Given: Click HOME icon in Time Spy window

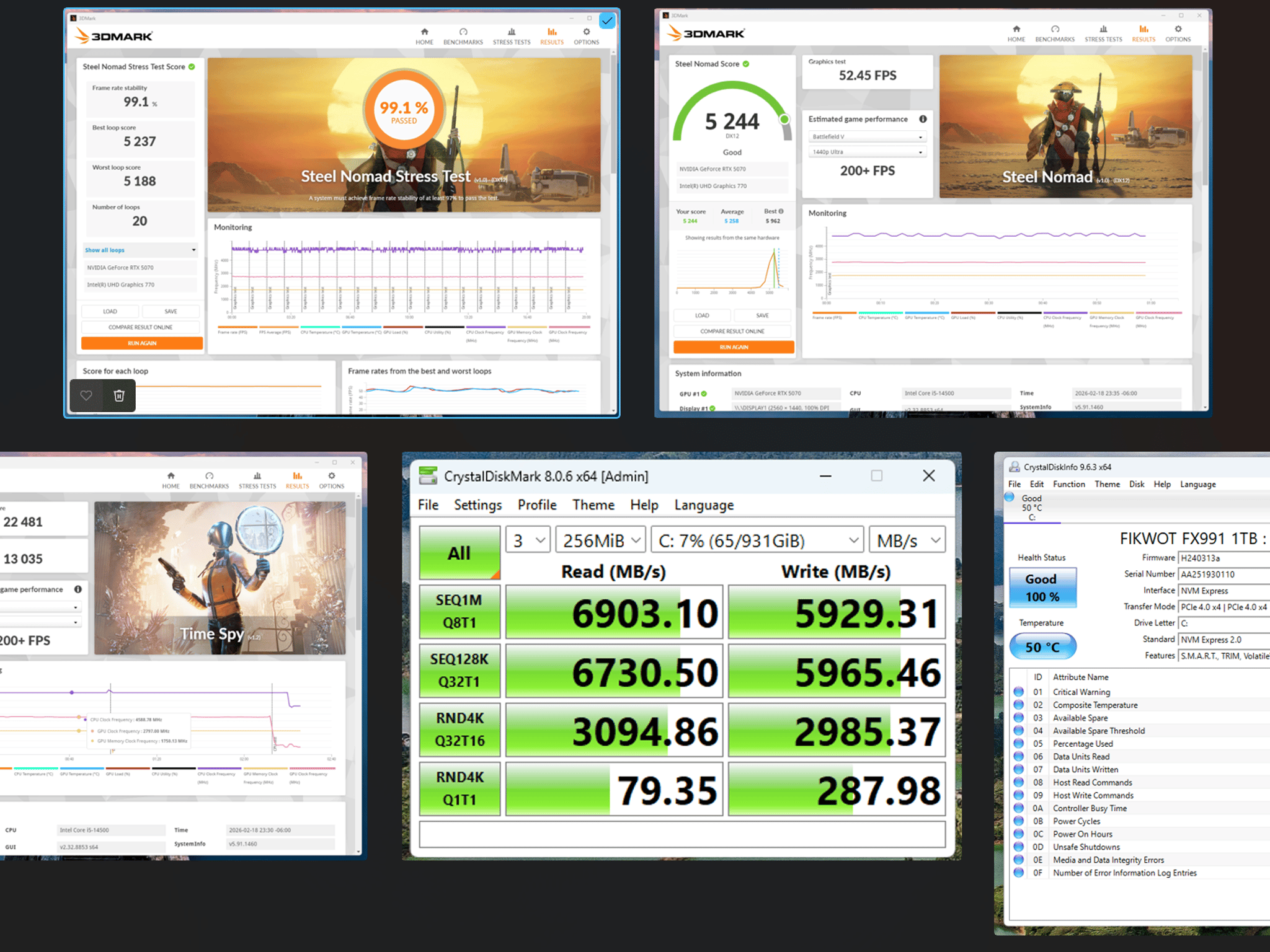Looking at the screenshot, I should tap(171, 480).
